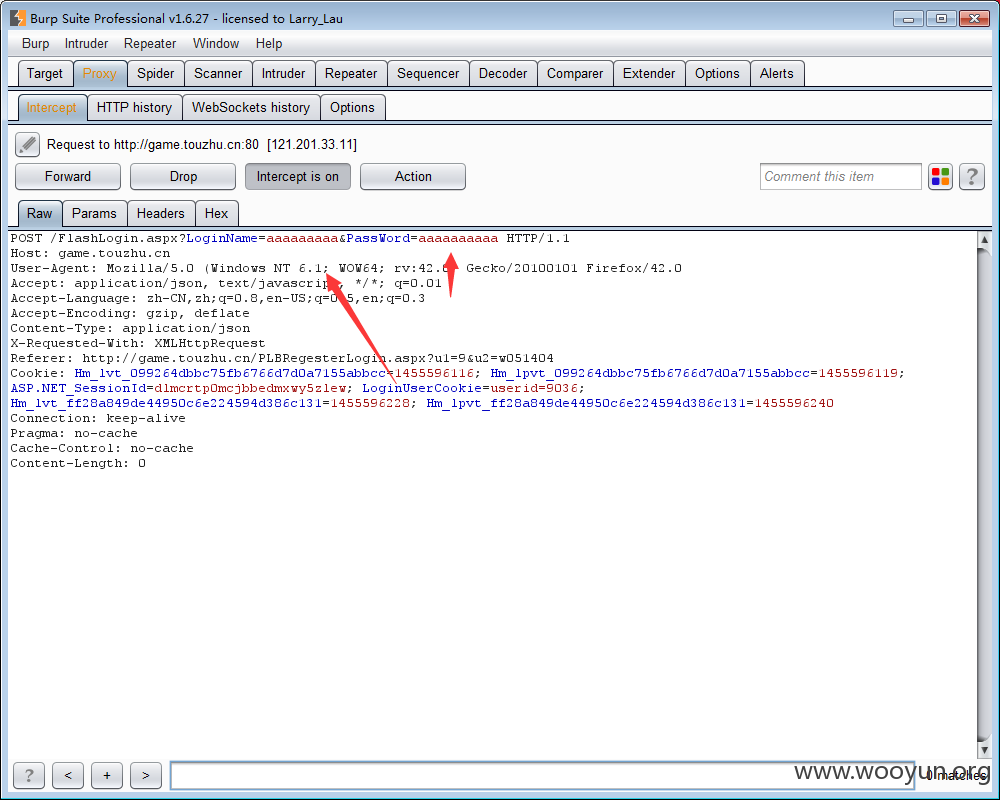Switch to the Spider tab
This screenshot has height=800, width=1000.
[156, 74]
